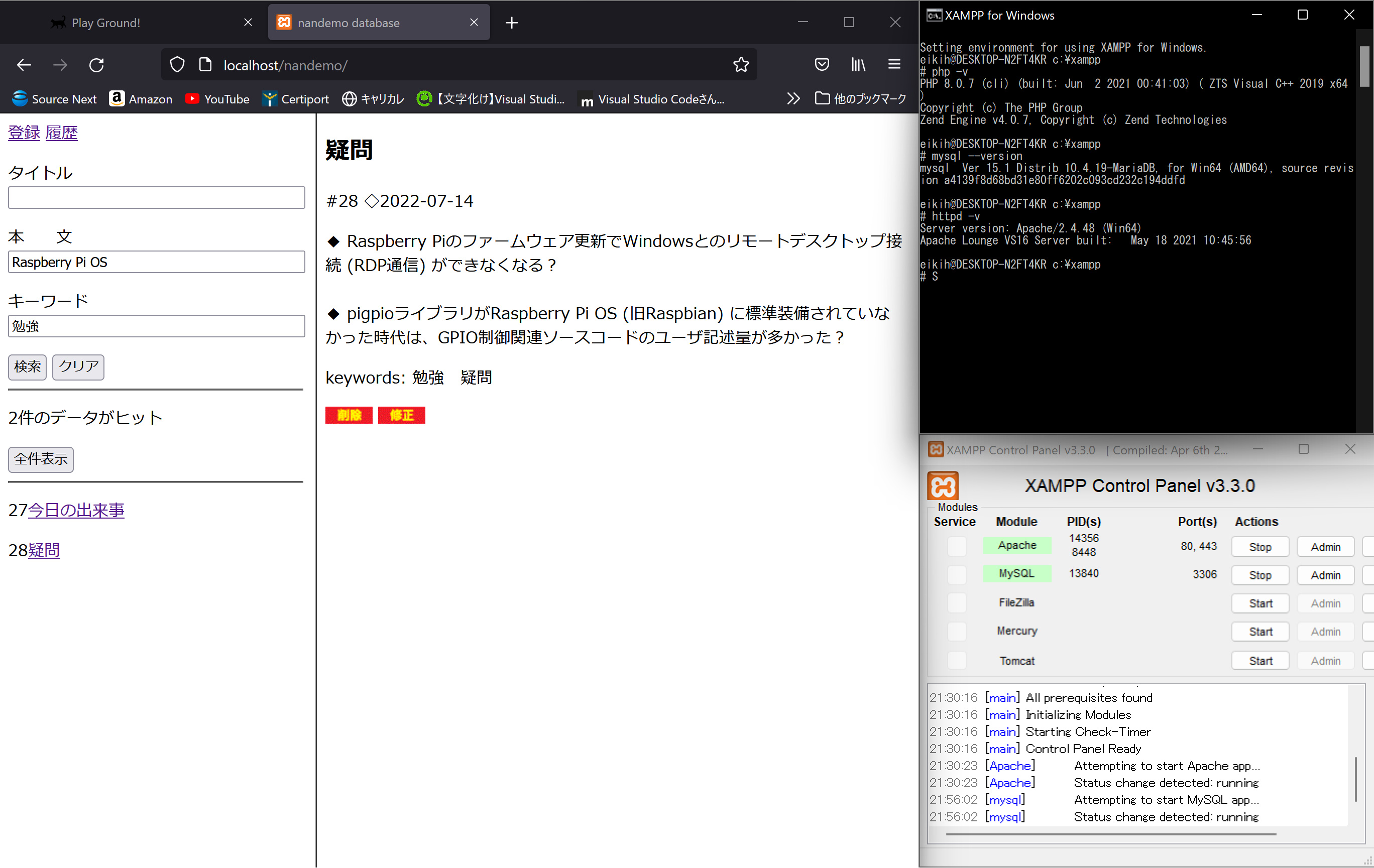
Task: Reload the current page
Action: [96, 64]
